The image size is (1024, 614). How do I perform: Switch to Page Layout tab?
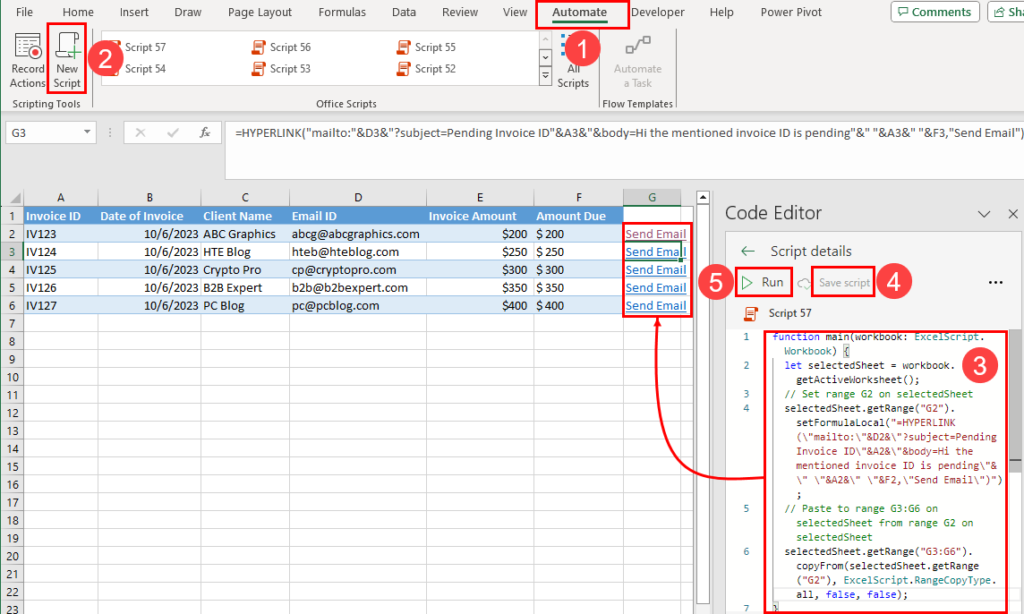click(x=259, y=12)
